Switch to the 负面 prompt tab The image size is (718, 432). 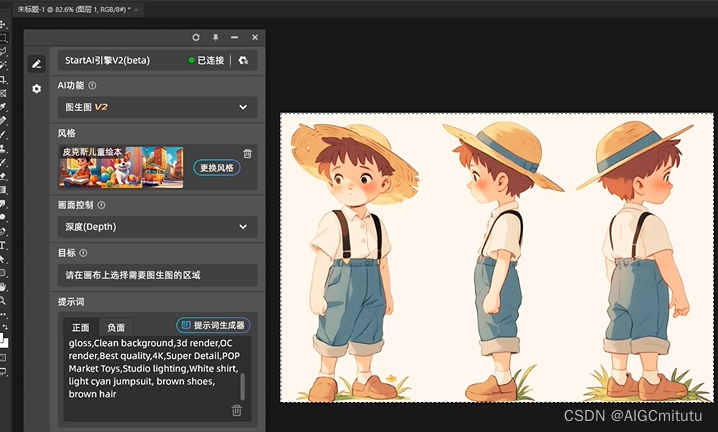116,327
